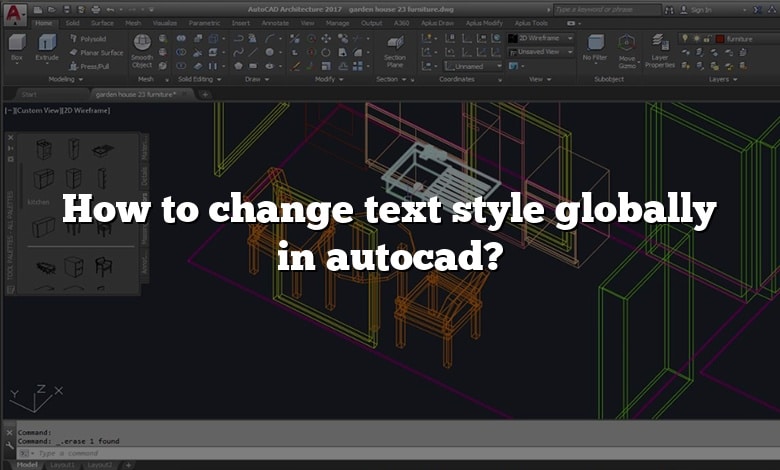The height and width of the screenshot is (470, 780).
Task: Add a new drawing tab with plus button
Action: coord(205,94)
